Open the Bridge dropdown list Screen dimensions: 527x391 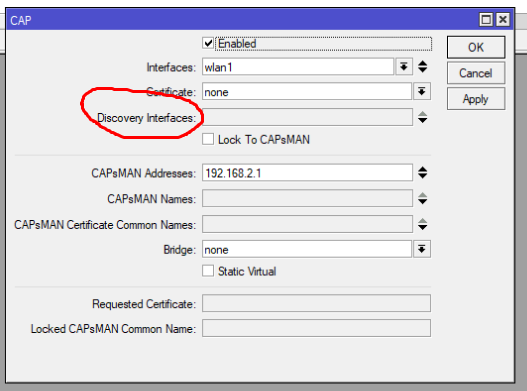pyautogui.click(x=421, y=249)
